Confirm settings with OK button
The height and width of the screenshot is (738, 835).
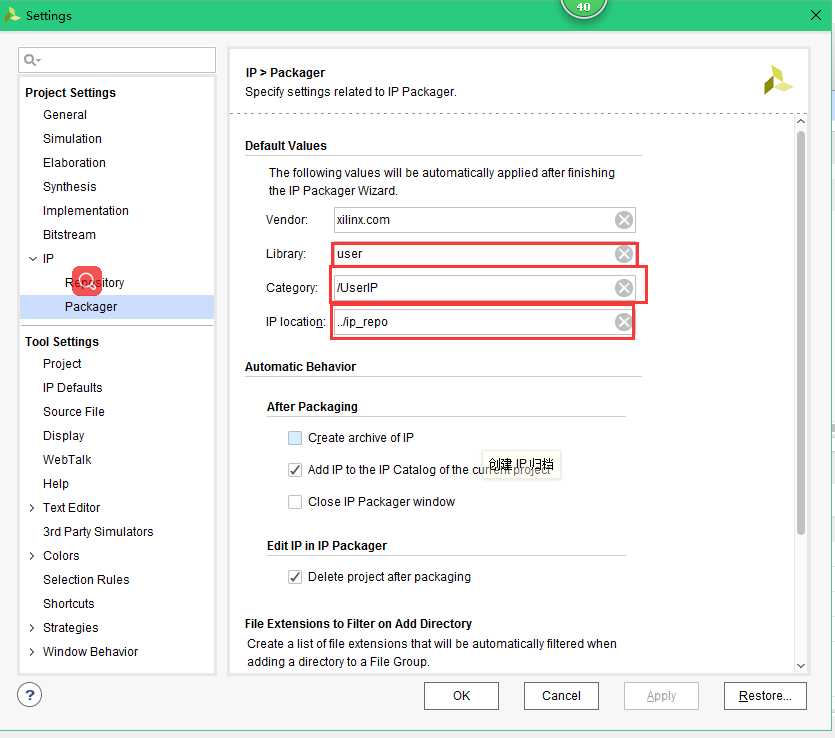tap(461, 696)
